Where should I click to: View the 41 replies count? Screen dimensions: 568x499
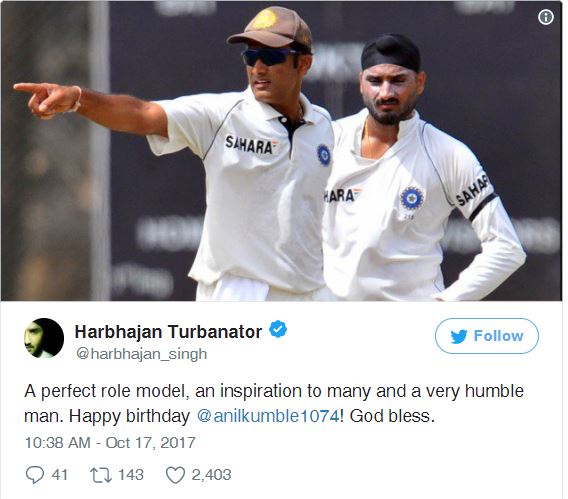click(x=60, y=475)
